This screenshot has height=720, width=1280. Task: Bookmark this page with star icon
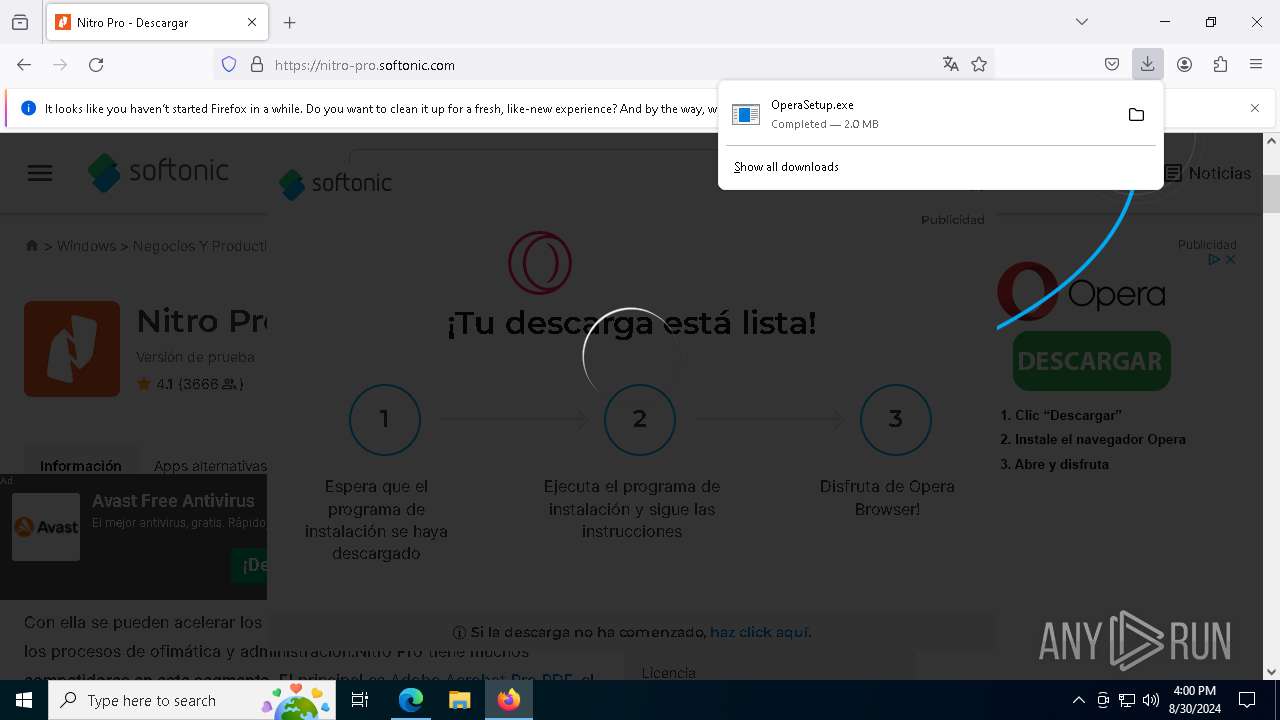click(979, 65)
